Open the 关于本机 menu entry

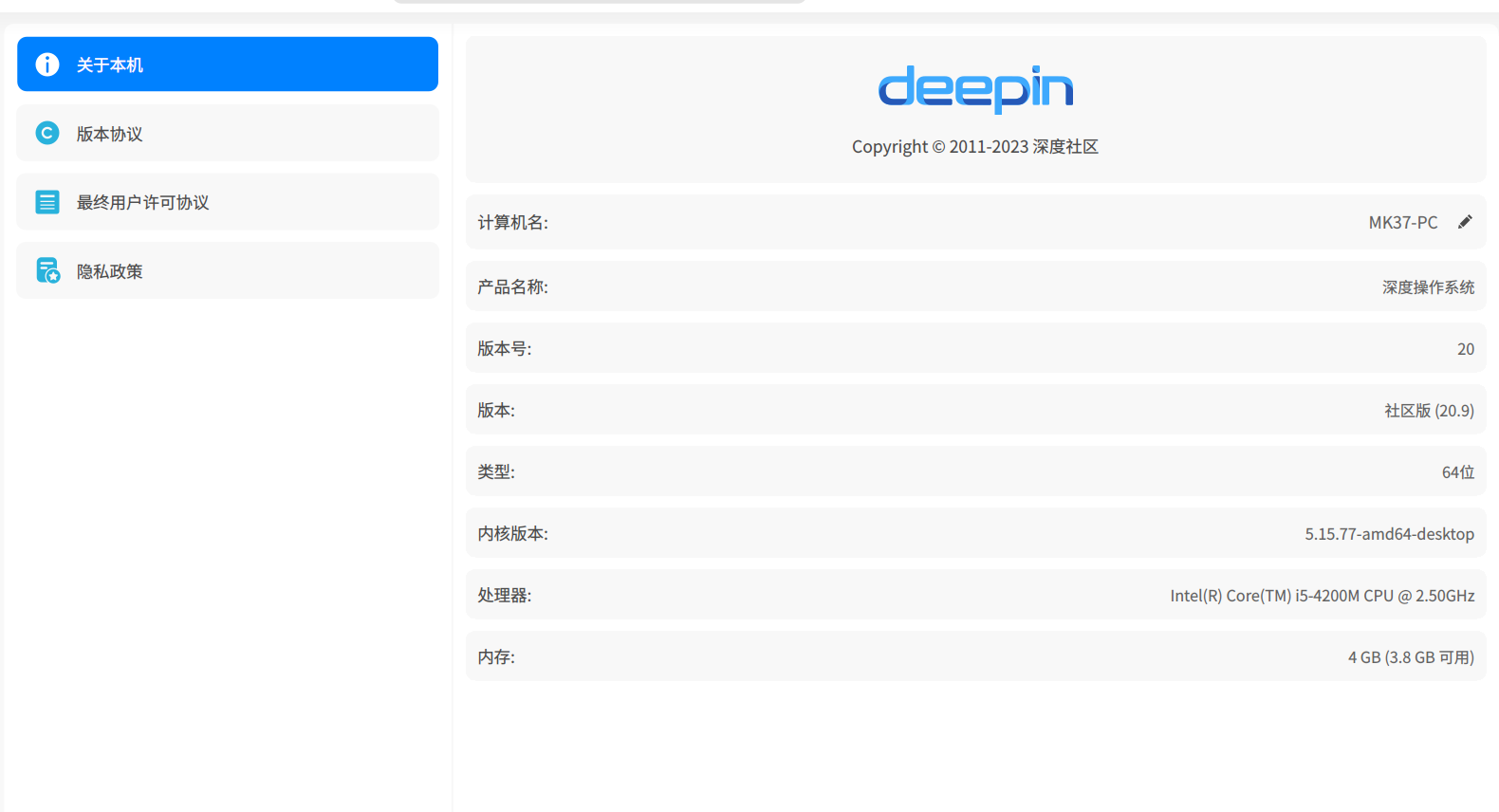pyautogui.click(x=228, y=65)
